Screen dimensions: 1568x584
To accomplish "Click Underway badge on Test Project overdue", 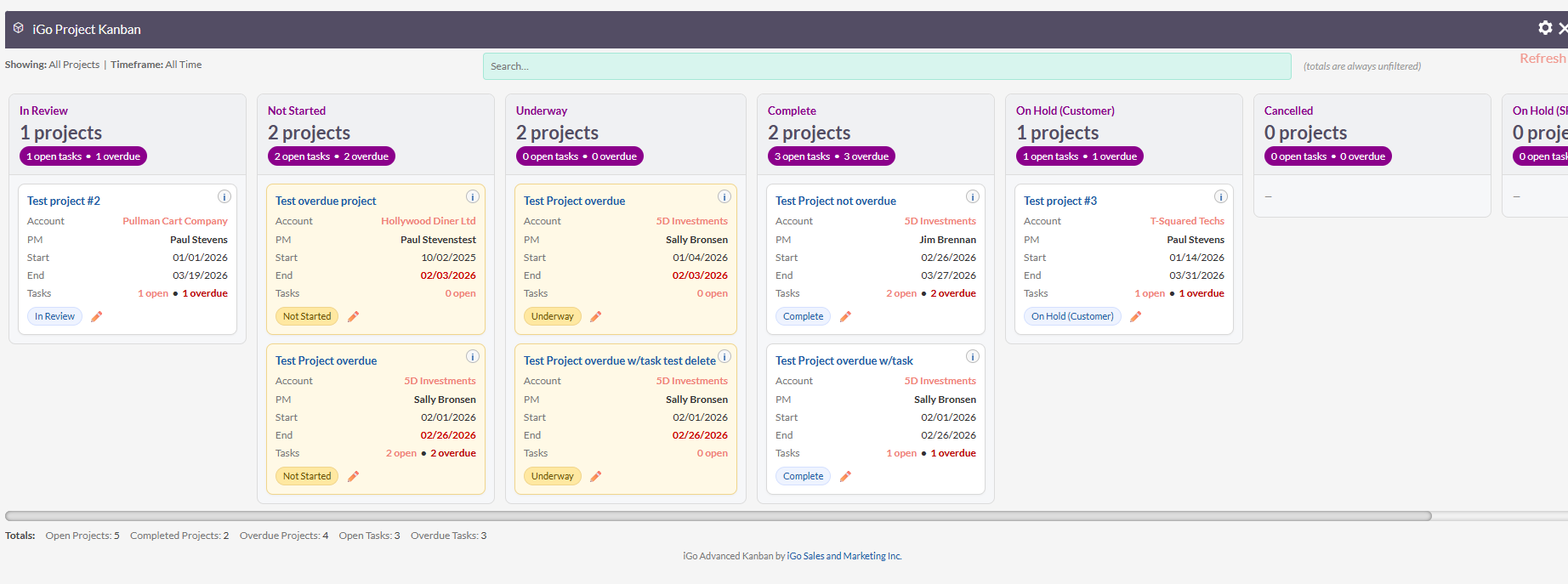I will pyautogui.click(x=553, y=316).
